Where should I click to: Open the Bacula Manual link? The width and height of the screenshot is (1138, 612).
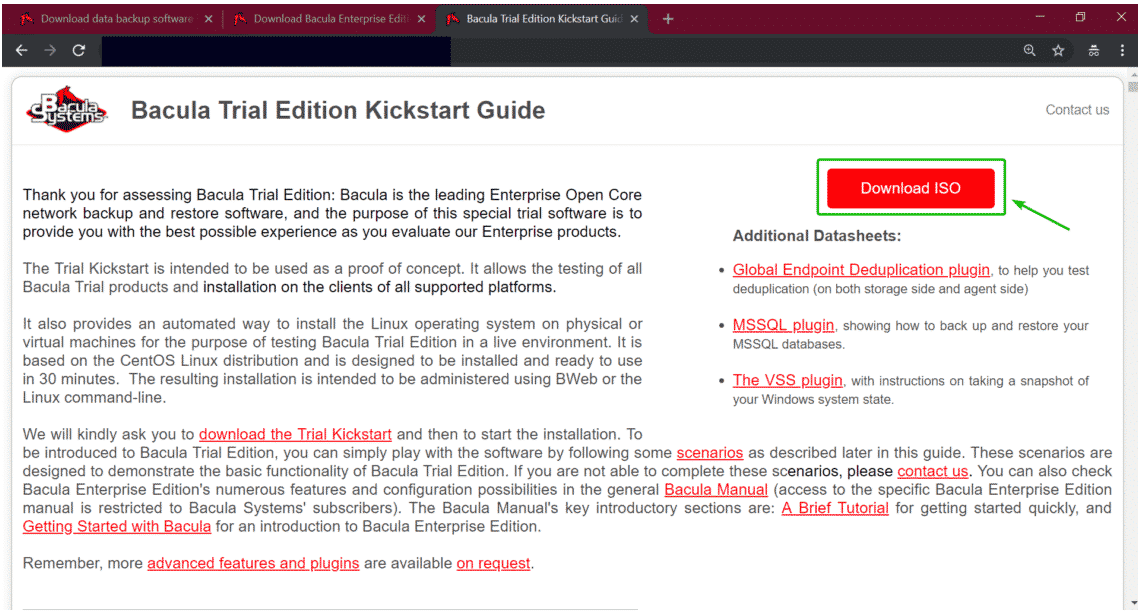click(x=716, y=489)
